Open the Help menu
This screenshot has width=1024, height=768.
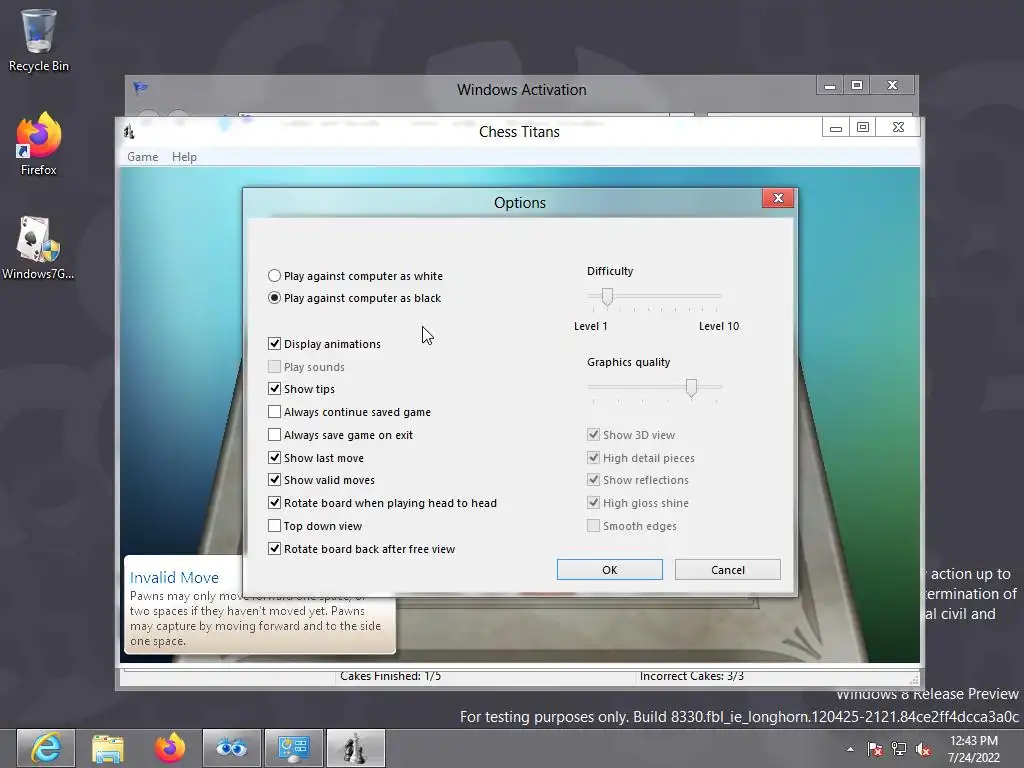184,157
